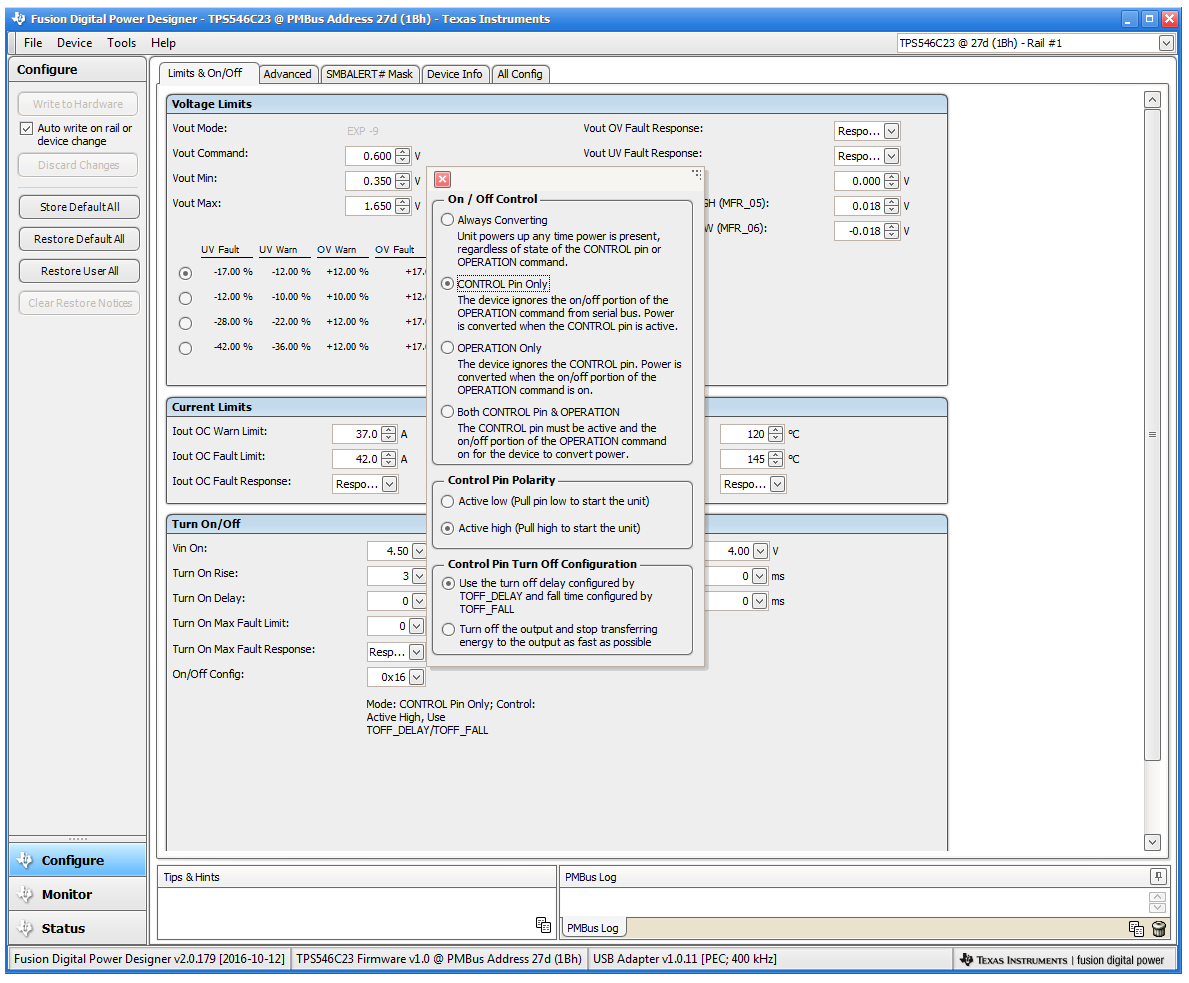Increment the Vout Command value stepper
The width and height of the screenshot is (1189, 983).
[x=402, y=151]
